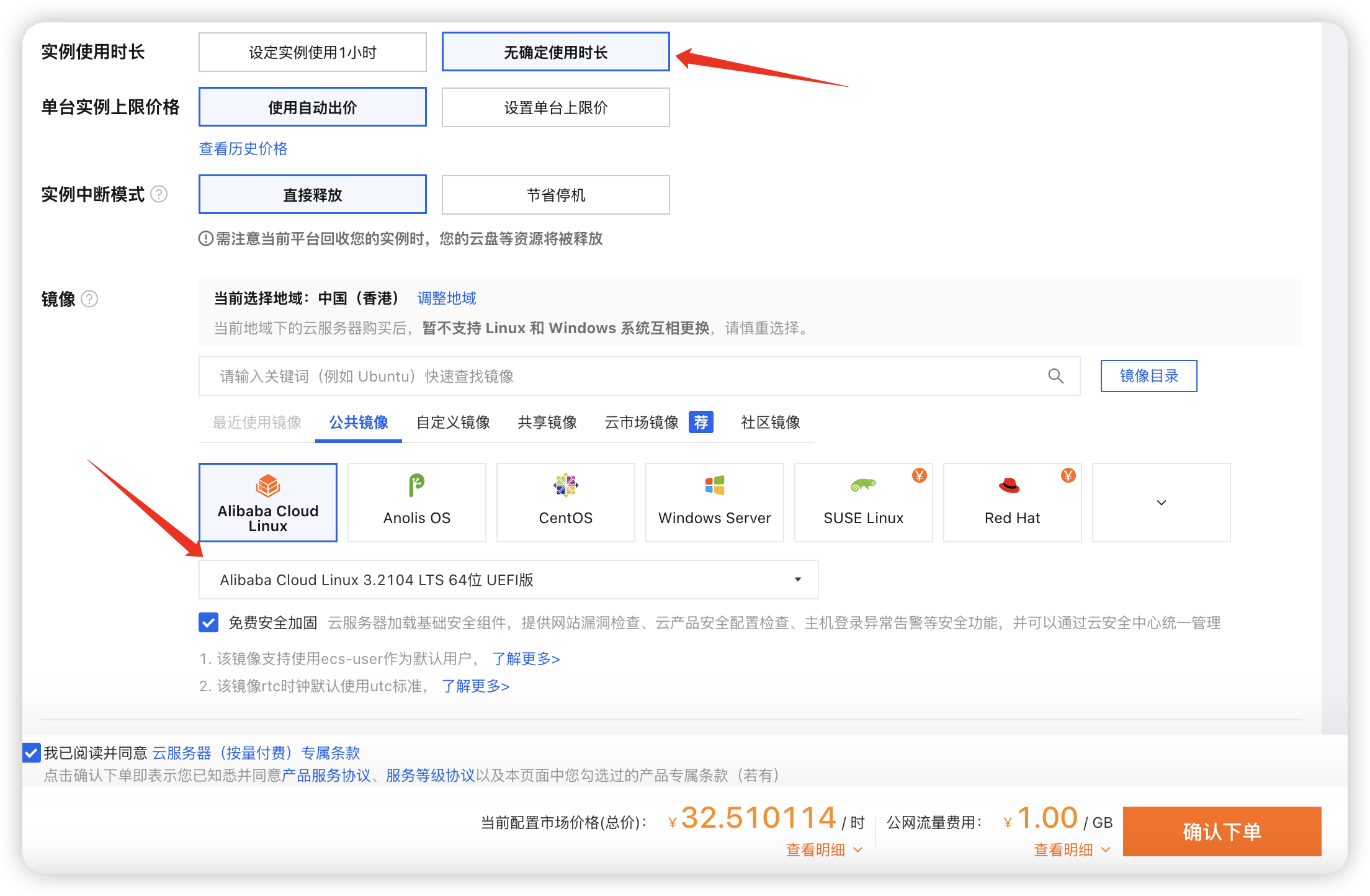
Task: Select 直接释放 interruption mode
Action: click(x=313, y=194)
